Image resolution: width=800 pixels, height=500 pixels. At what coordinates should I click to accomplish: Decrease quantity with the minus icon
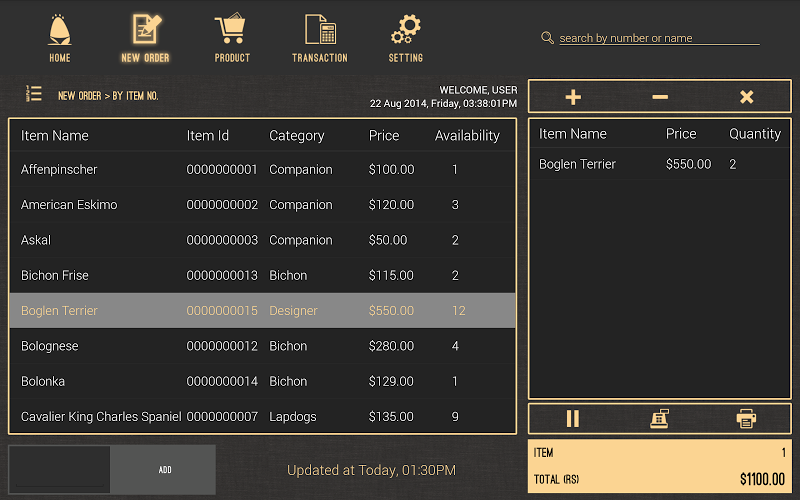click(x=660, y=97)
